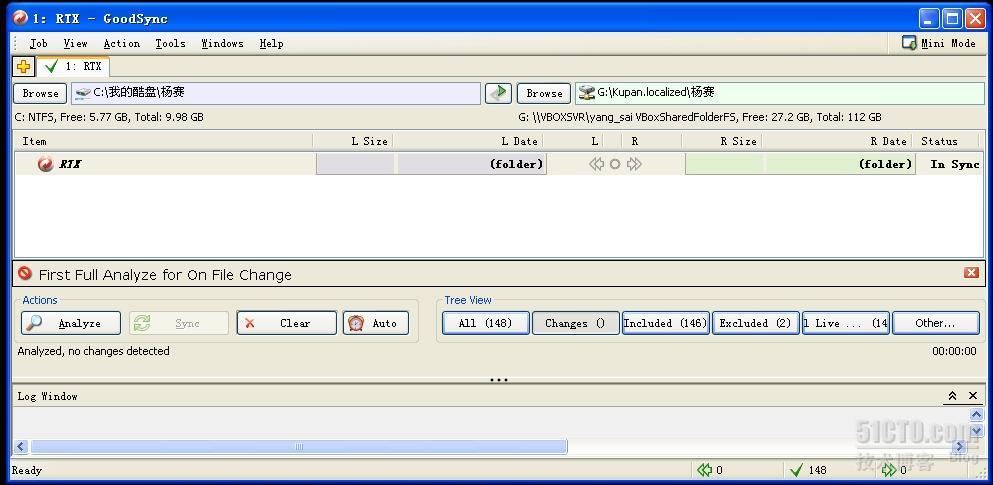
Task: Click the log vertical scroll up arrow
Action: (x=977, y=415)
